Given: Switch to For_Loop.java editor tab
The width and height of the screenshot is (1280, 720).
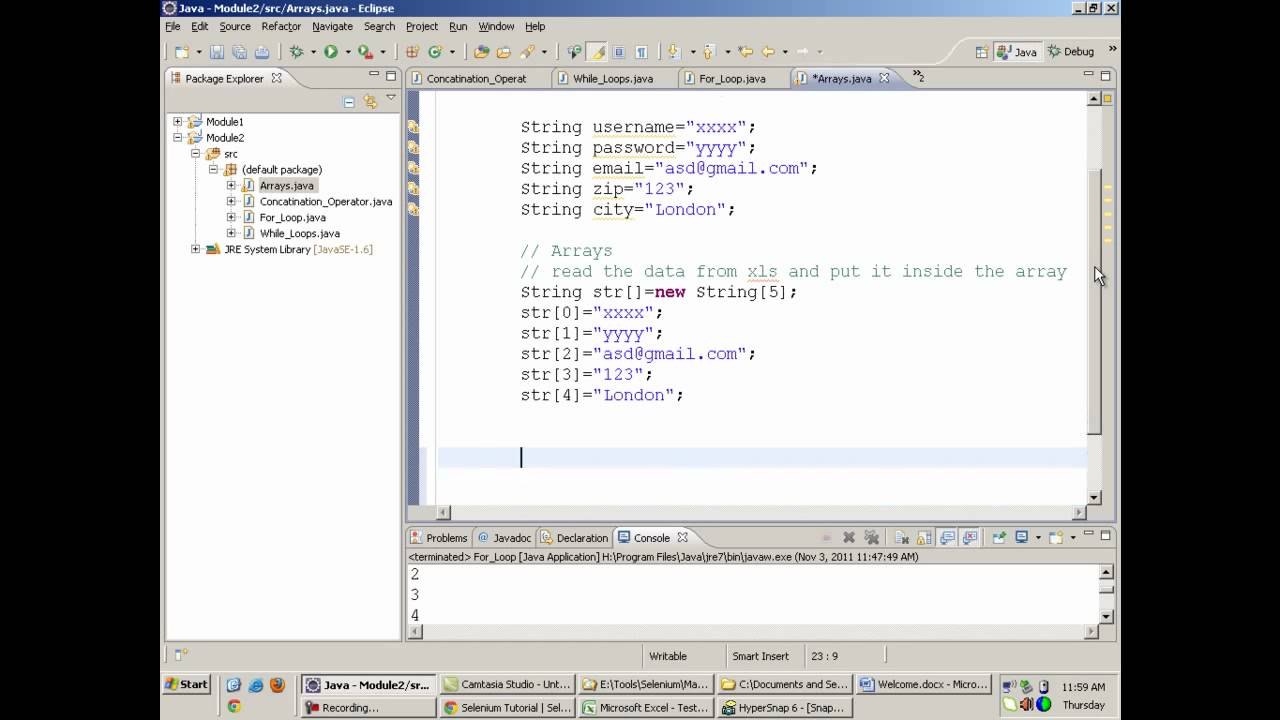Looking at the screenshot, I should point(732,78).
